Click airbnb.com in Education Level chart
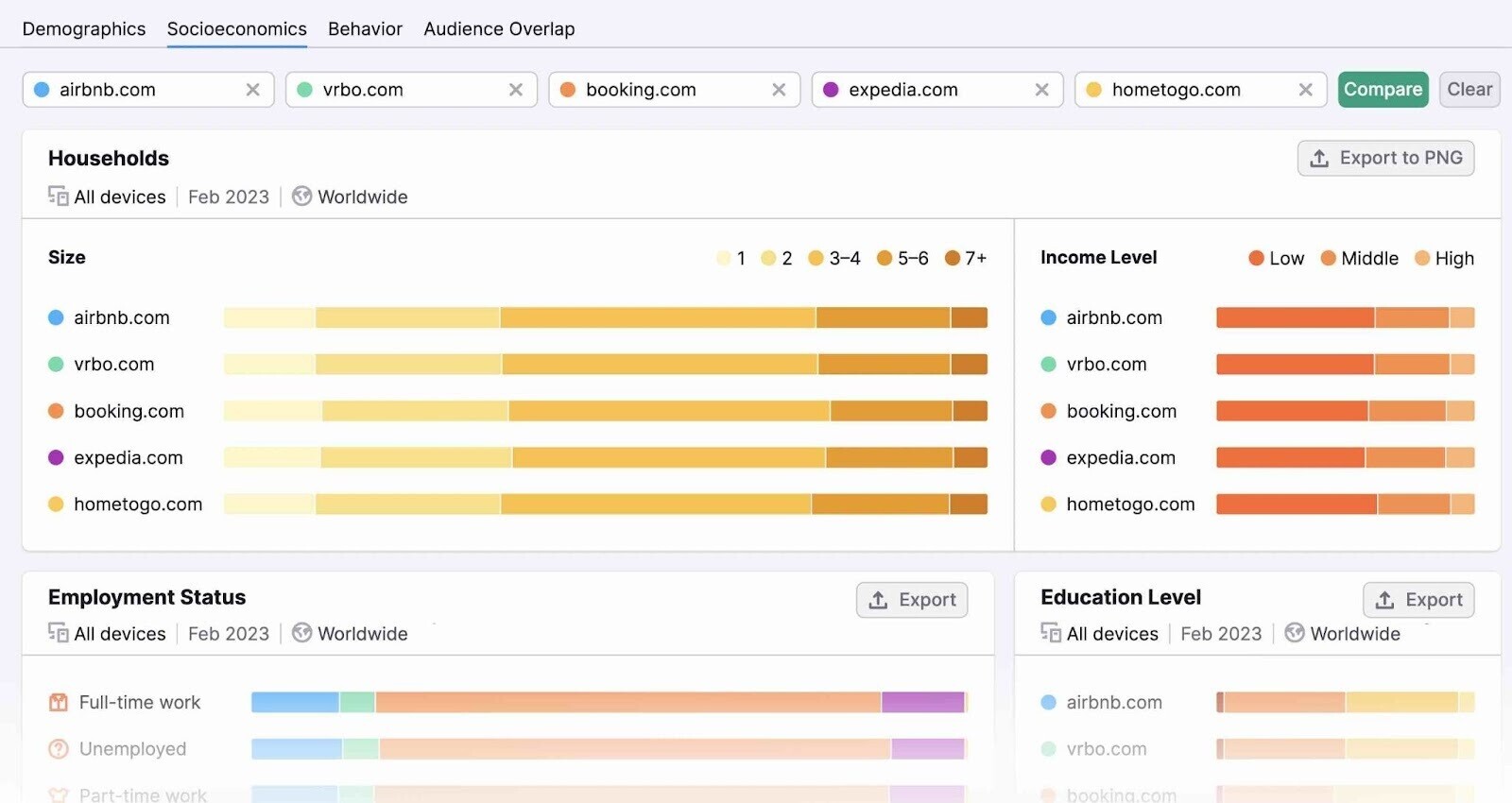 pyautogui.click(x=1114, y=702)
